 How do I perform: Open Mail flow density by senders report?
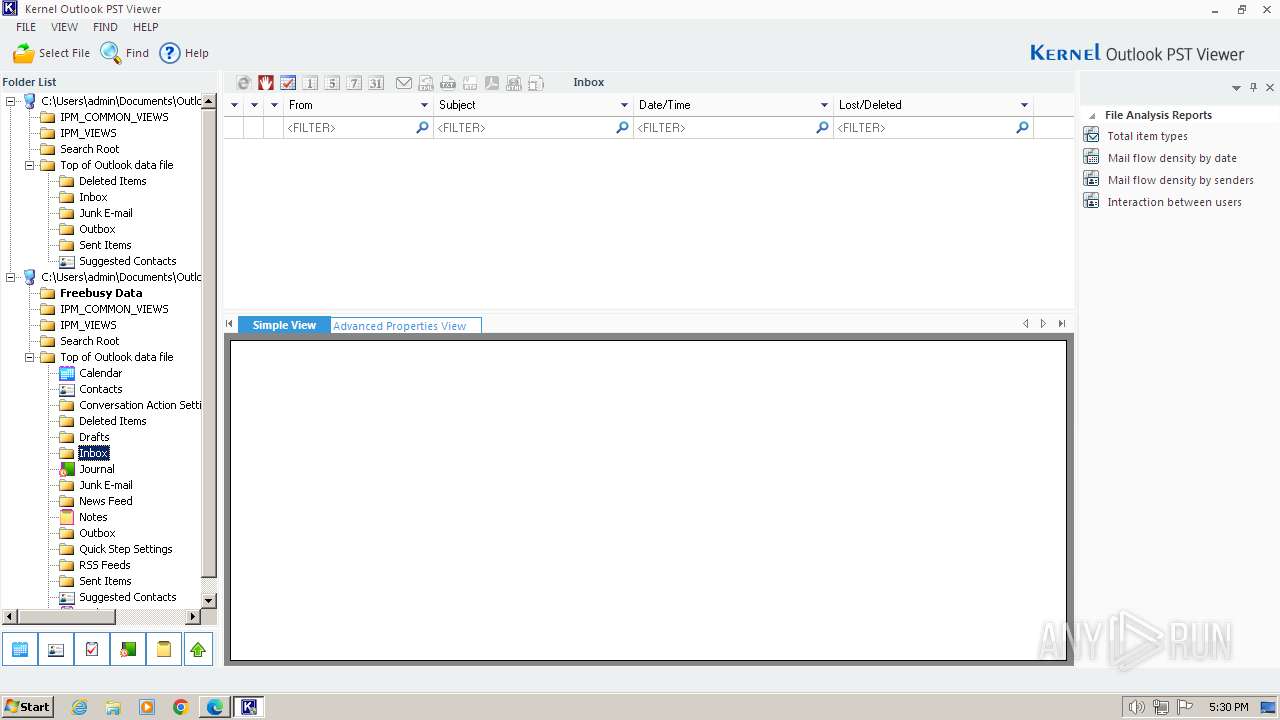pos(1181,180)
